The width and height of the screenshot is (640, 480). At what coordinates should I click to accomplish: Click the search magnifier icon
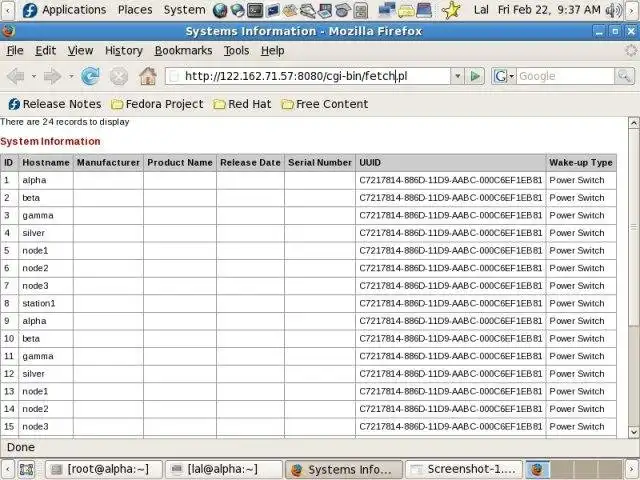pos(624,76)
